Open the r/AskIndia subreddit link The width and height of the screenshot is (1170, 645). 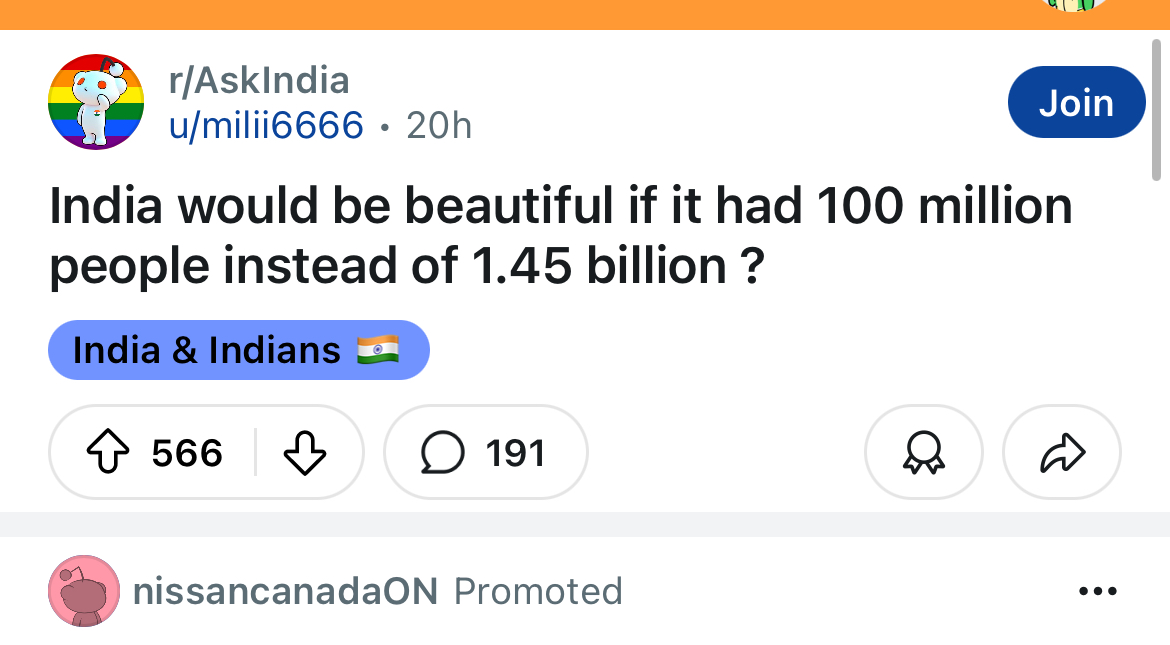coord(259,81)
